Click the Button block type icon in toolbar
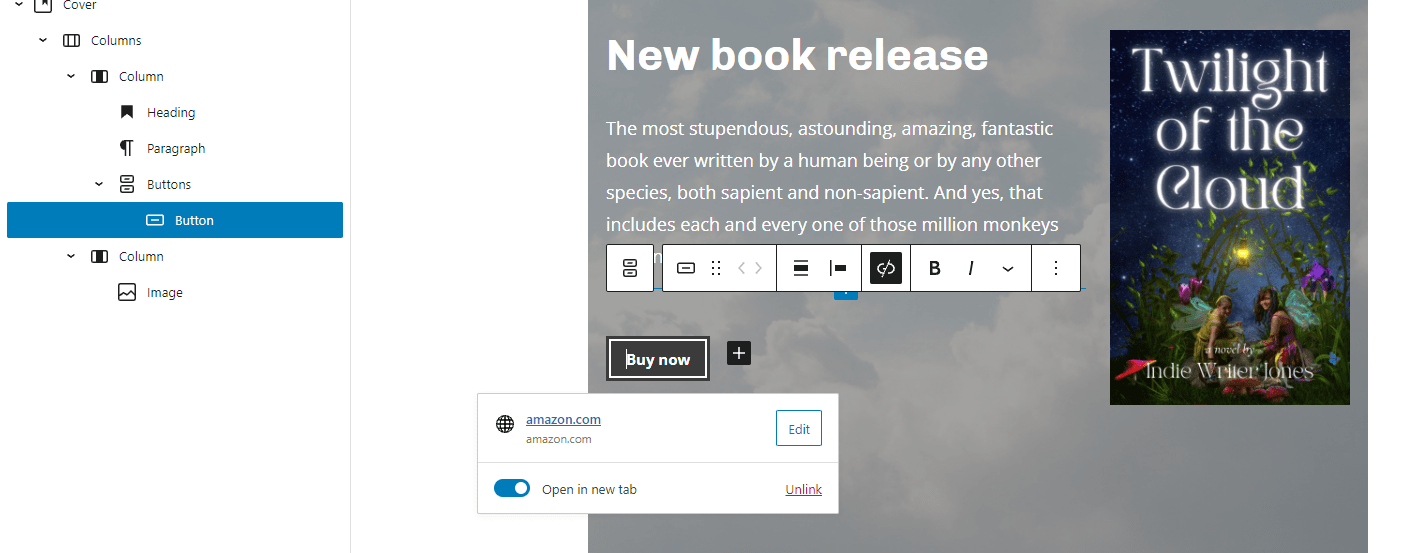 pos(686,268)
